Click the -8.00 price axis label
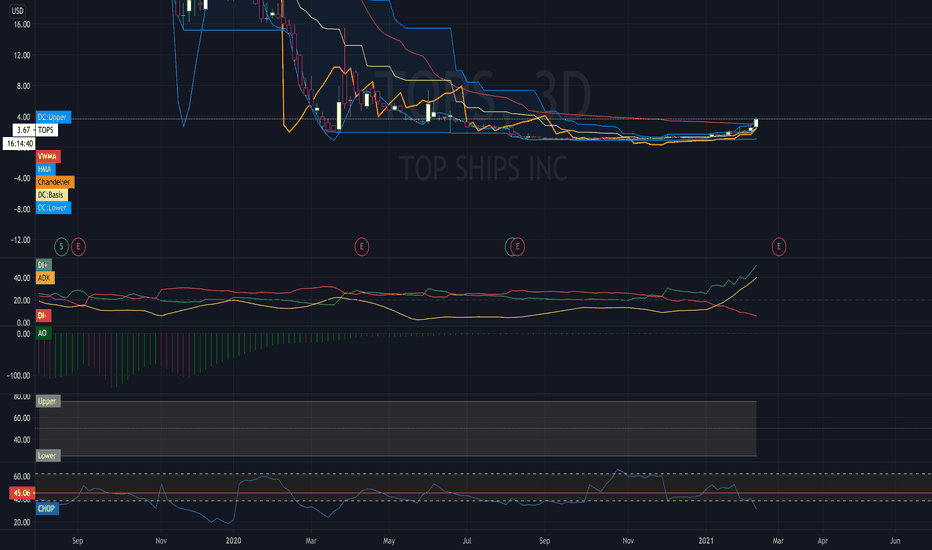This screenshot has height=550, width=932. pyautogui.click(x=21, y=209)
